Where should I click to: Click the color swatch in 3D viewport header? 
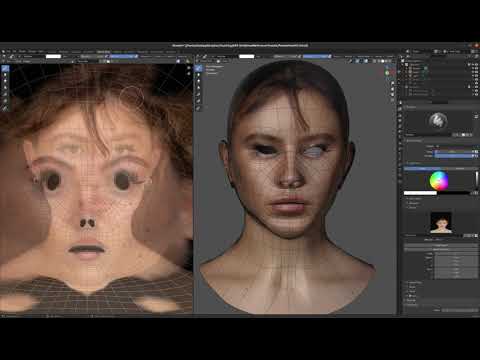247,56
